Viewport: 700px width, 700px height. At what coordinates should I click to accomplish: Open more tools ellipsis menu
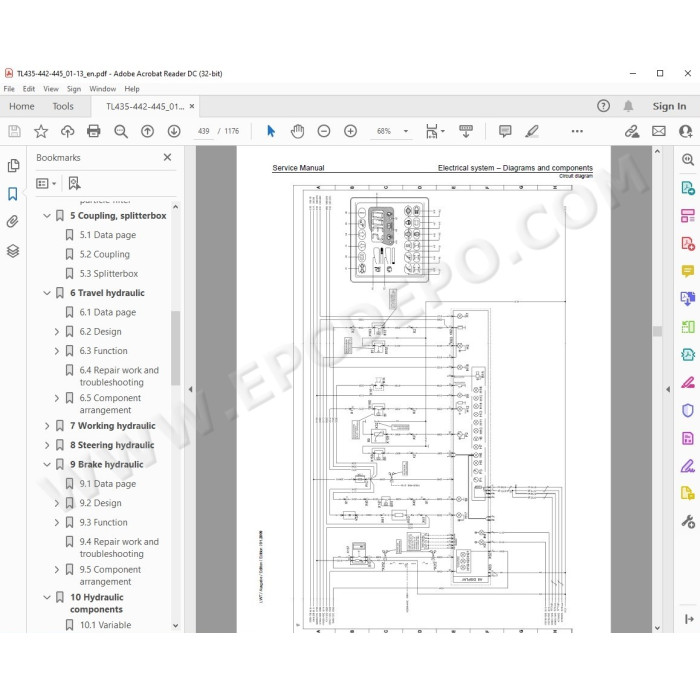pos(577,131)
